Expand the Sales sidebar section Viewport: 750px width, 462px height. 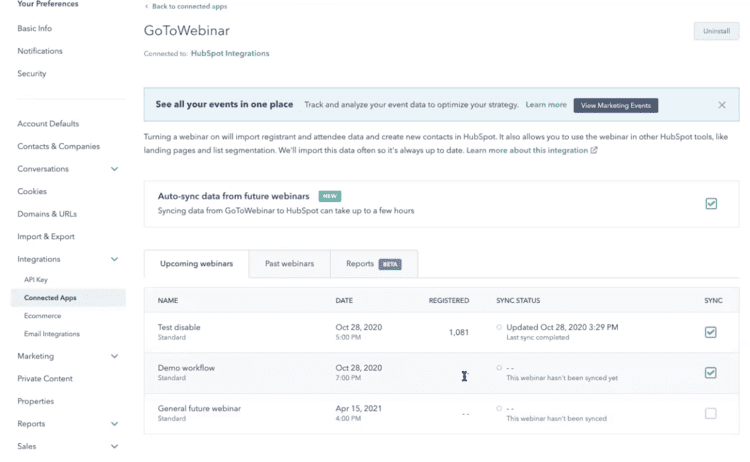(x=114, y=446)
